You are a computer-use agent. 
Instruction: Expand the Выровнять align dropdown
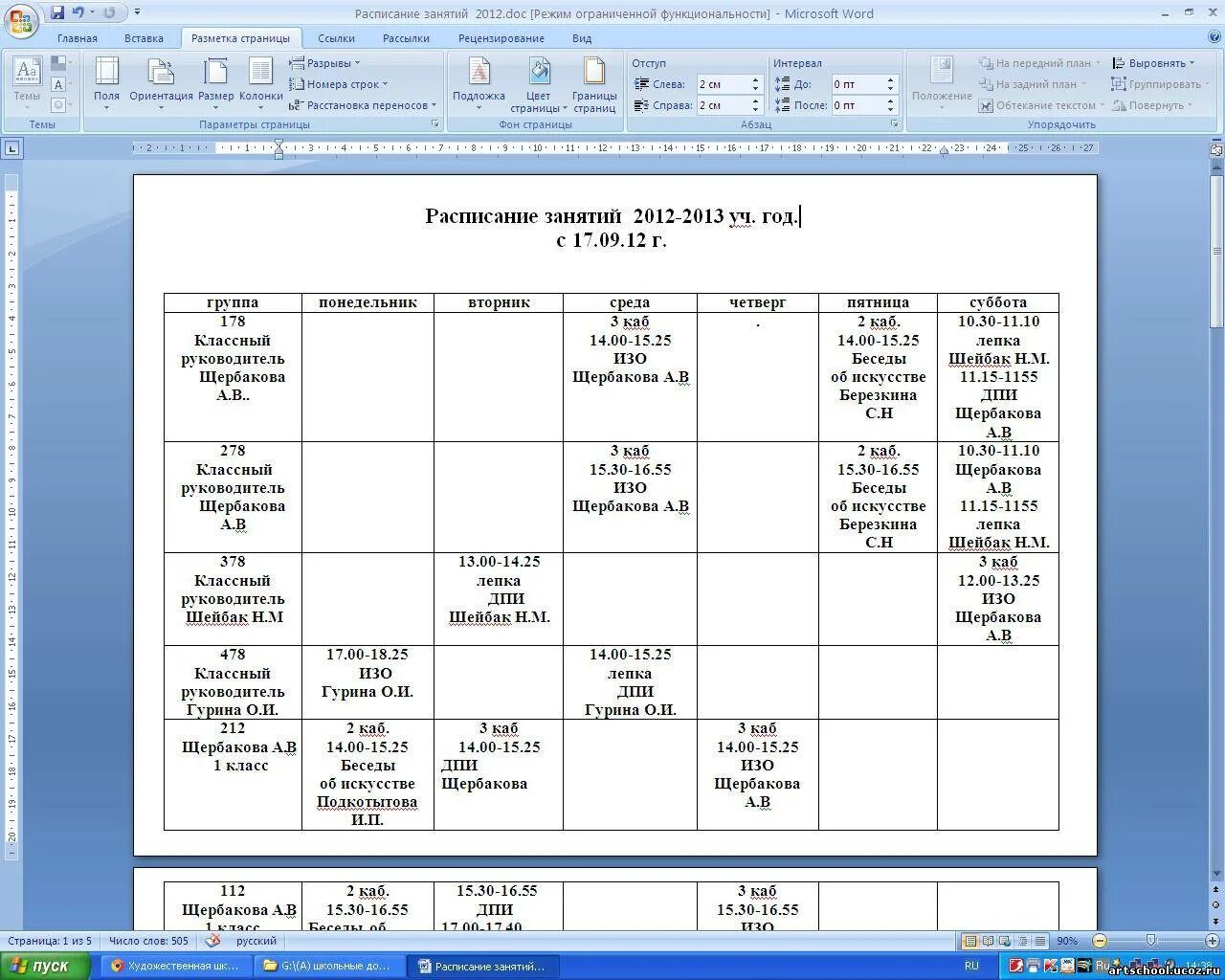[x=1153, y=63]
